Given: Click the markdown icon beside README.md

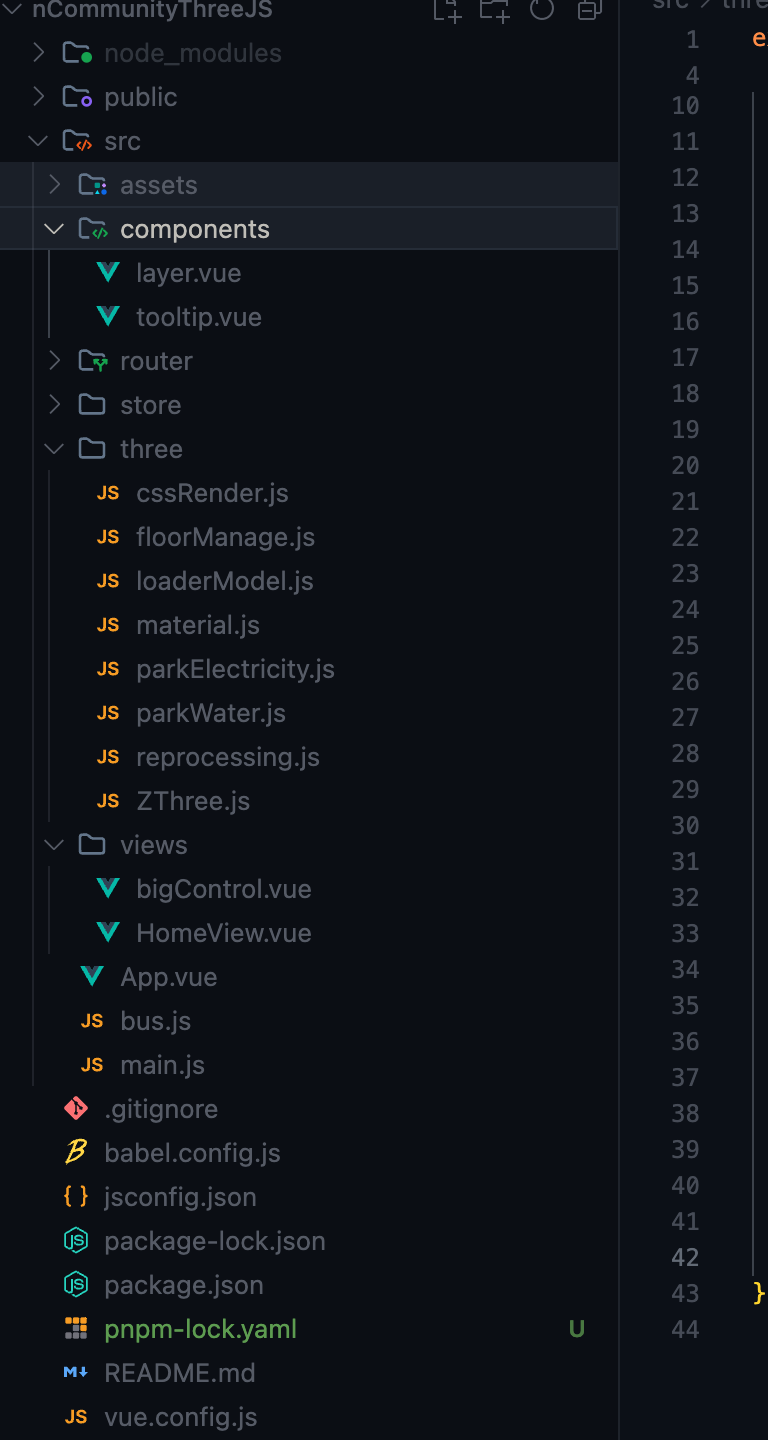Looking at the screenshot, I should click(76, 1373).
